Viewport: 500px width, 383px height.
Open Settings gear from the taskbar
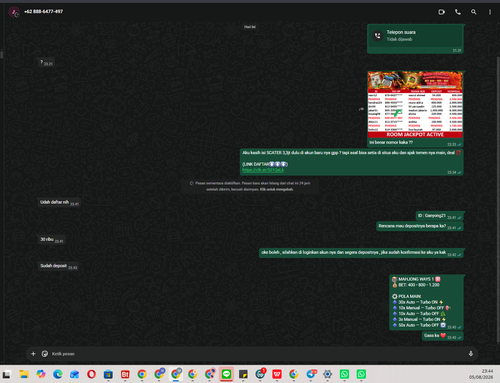pos(328,374)
